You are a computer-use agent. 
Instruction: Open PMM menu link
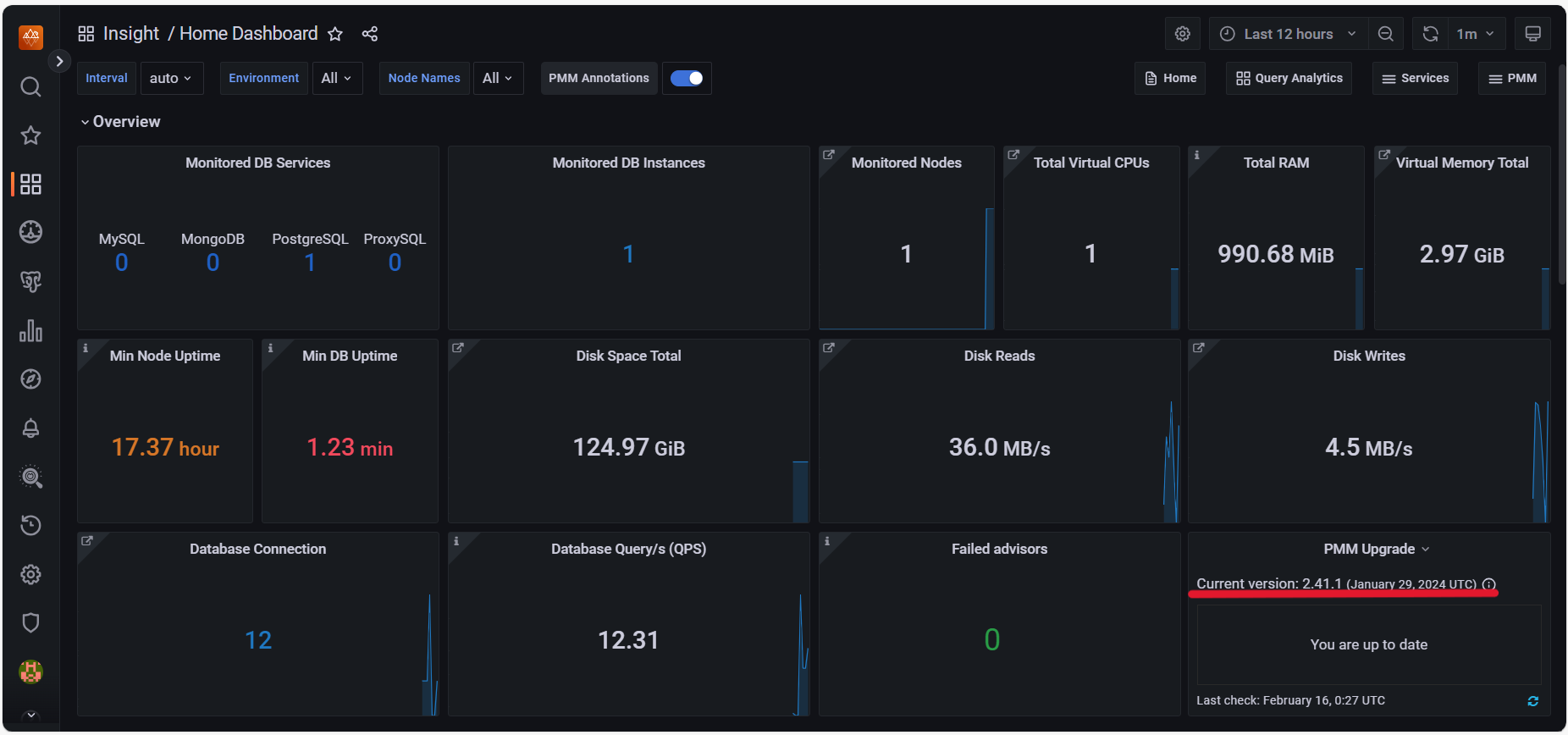coord(1512,78)
